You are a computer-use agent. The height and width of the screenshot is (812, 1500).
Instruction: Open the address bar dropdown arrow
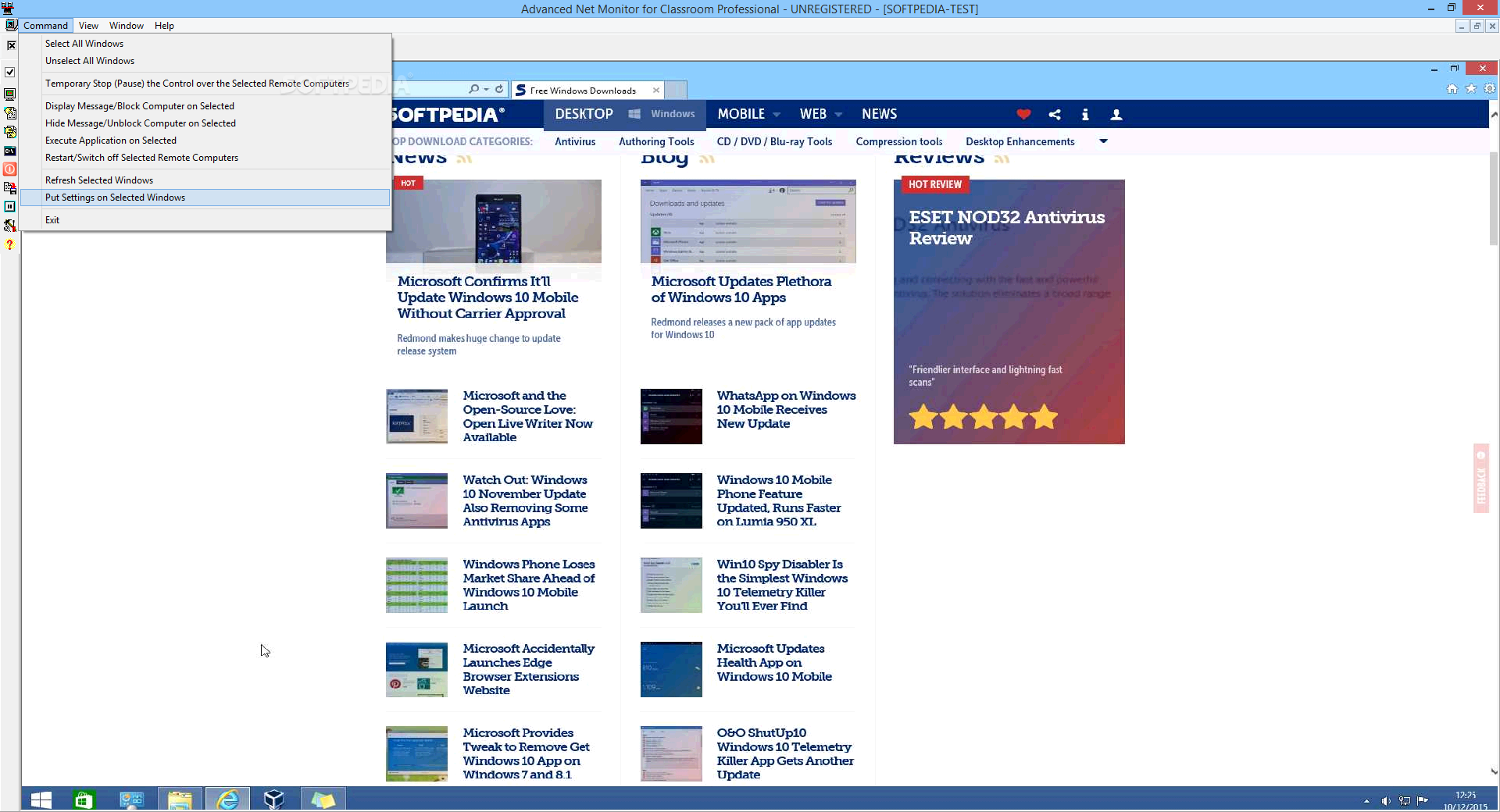486,89
